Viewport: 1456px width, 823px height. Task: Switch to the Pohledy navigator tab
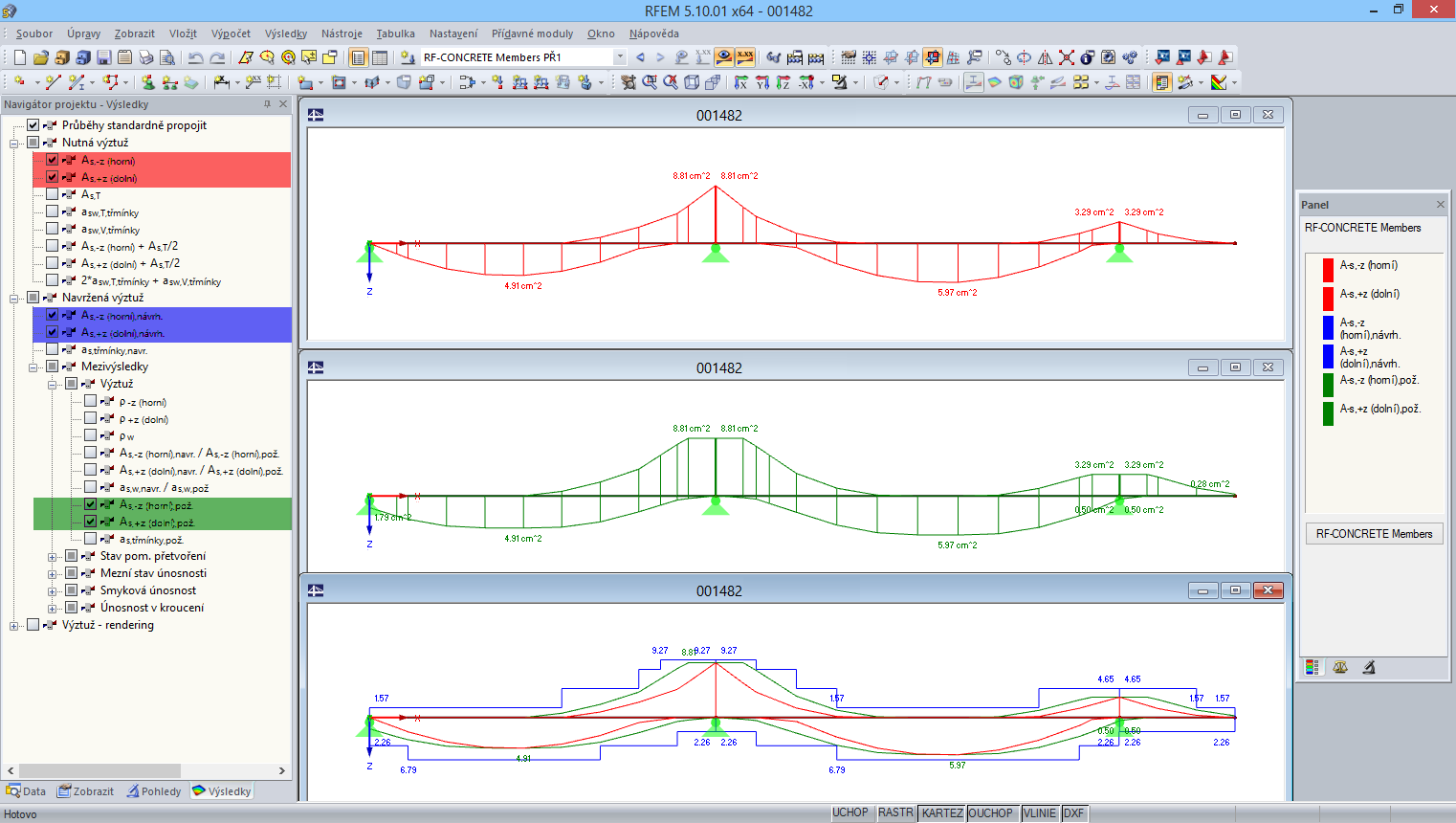[154, 791]
